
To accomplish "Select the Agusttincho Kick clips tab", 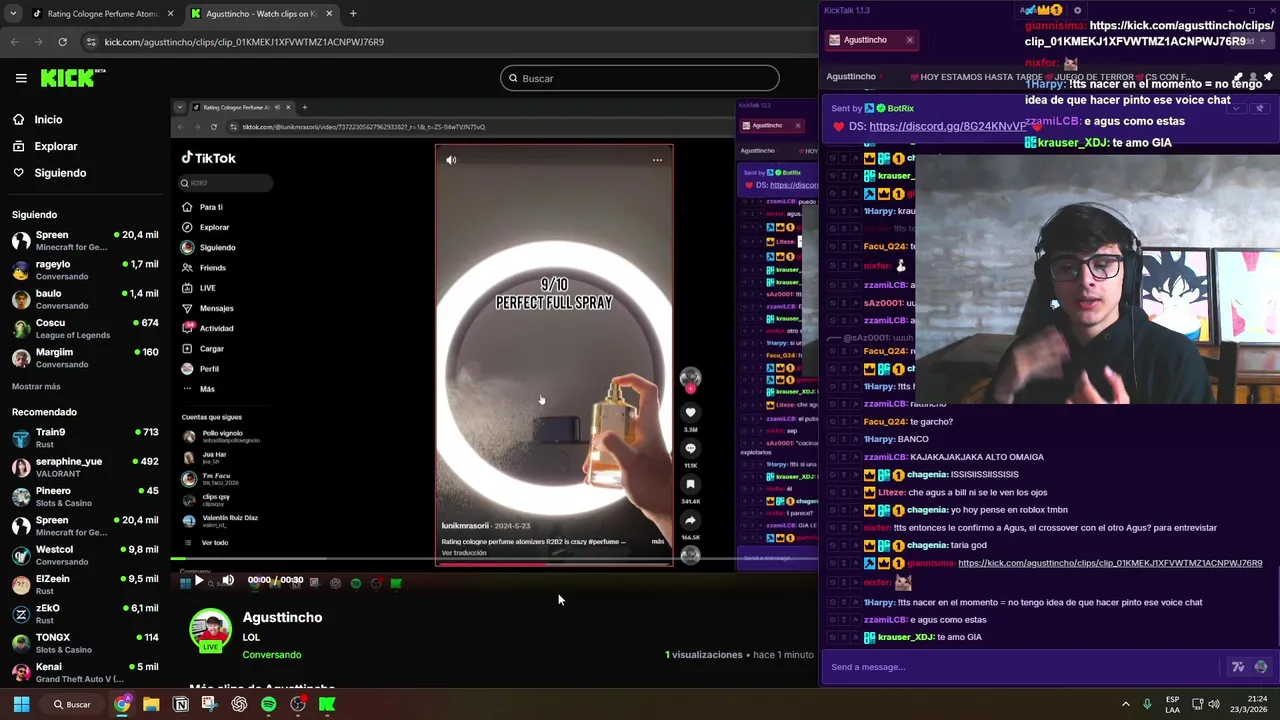I will (260, 14).
